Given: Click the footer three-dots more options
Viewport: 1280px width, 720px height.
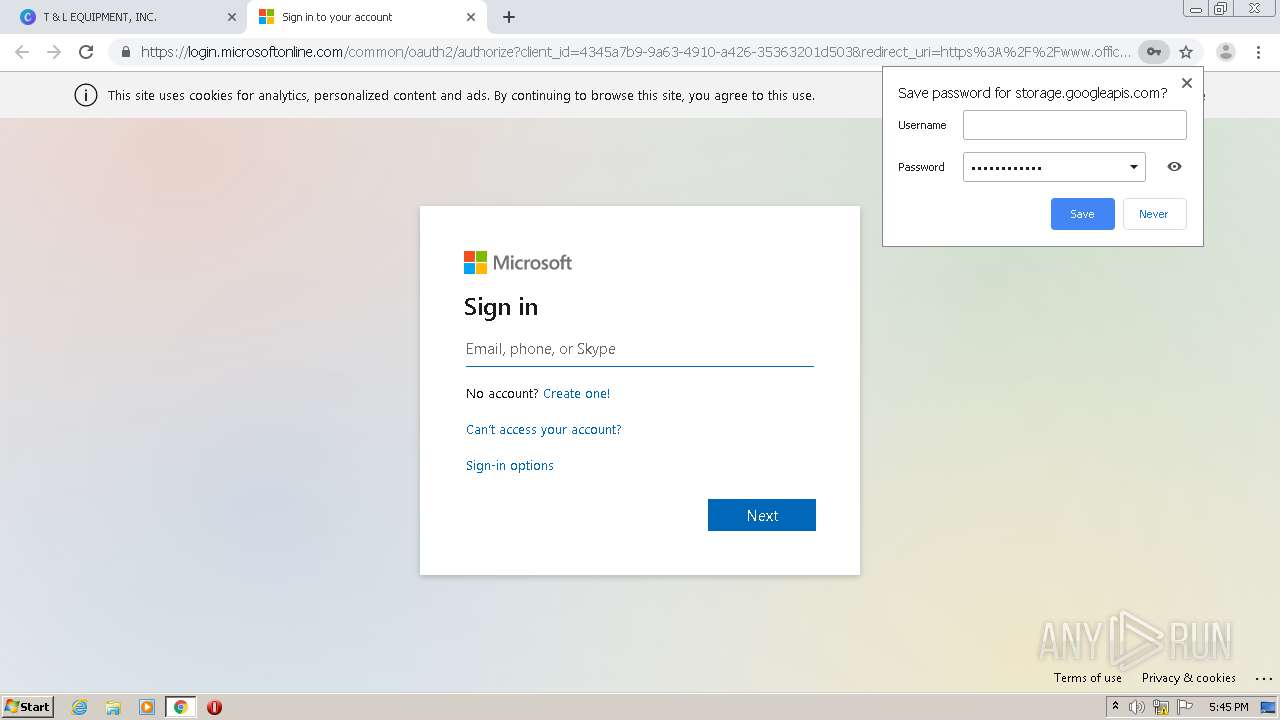Looking at the screenshot, I should click(x=1262, y=678).
